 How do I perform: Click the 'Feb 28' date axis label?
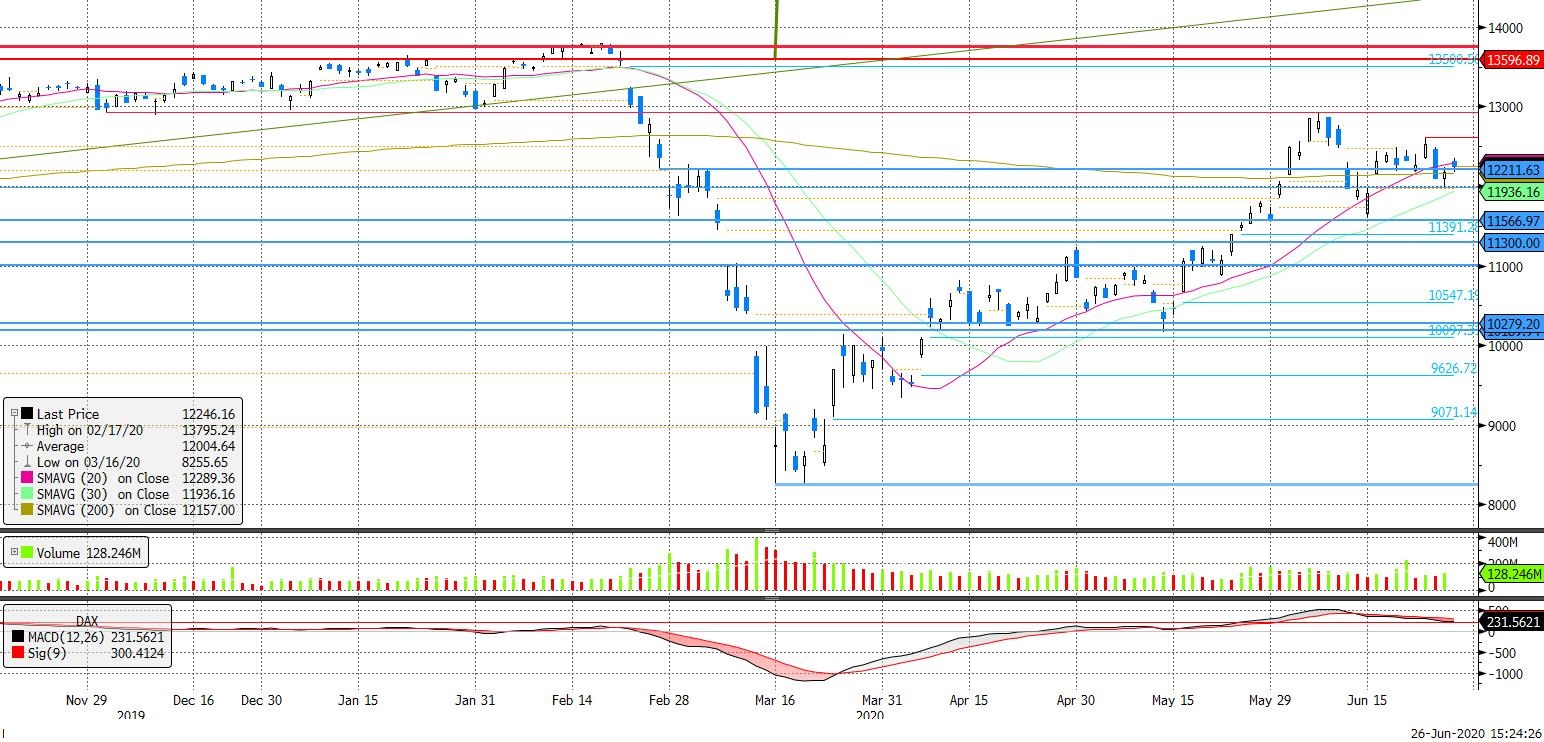coord(668,701)
